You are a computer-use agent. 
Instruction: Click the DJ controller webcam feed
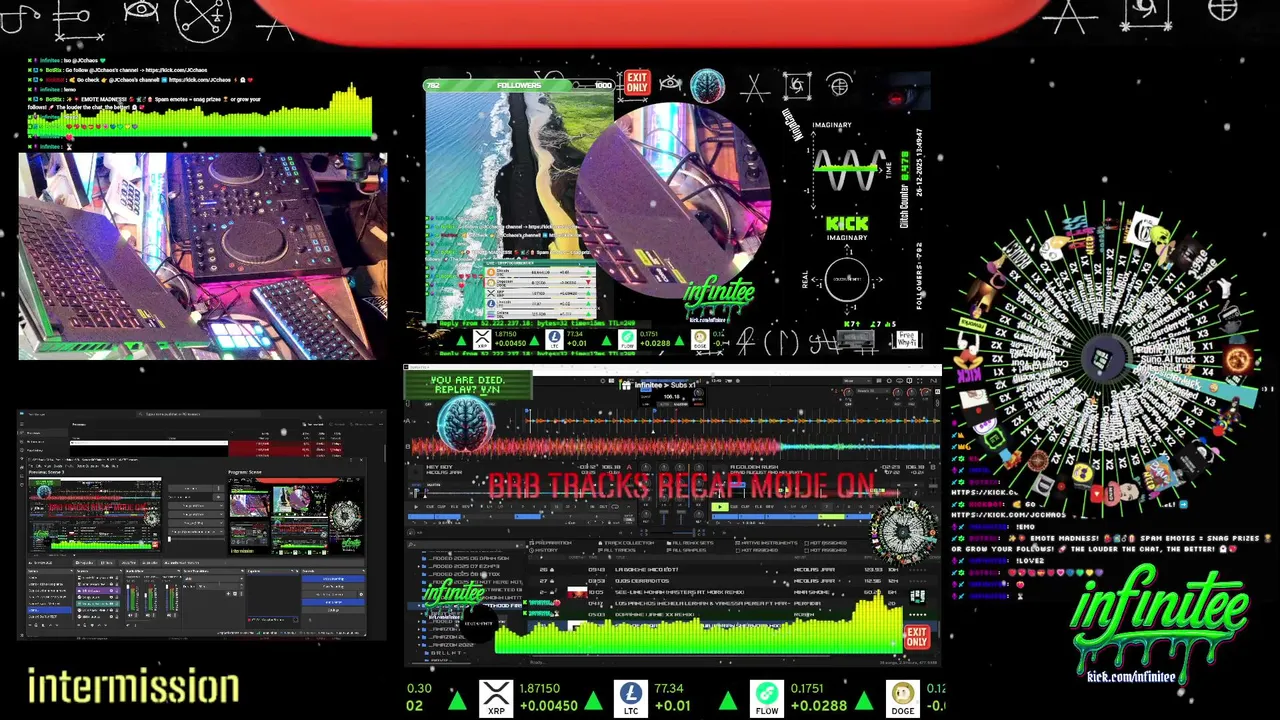tap(202, 256)
